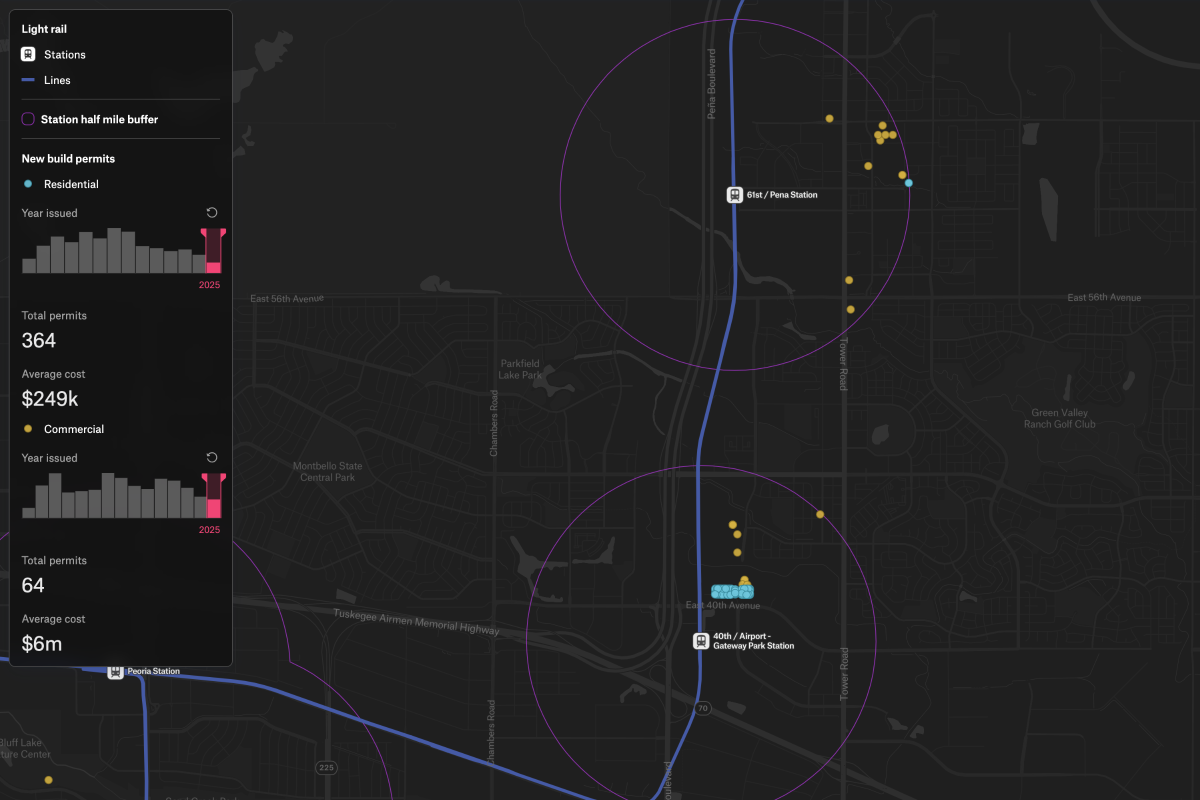
Task: Click the Stations legend train icon
Action: pos(28,54)
